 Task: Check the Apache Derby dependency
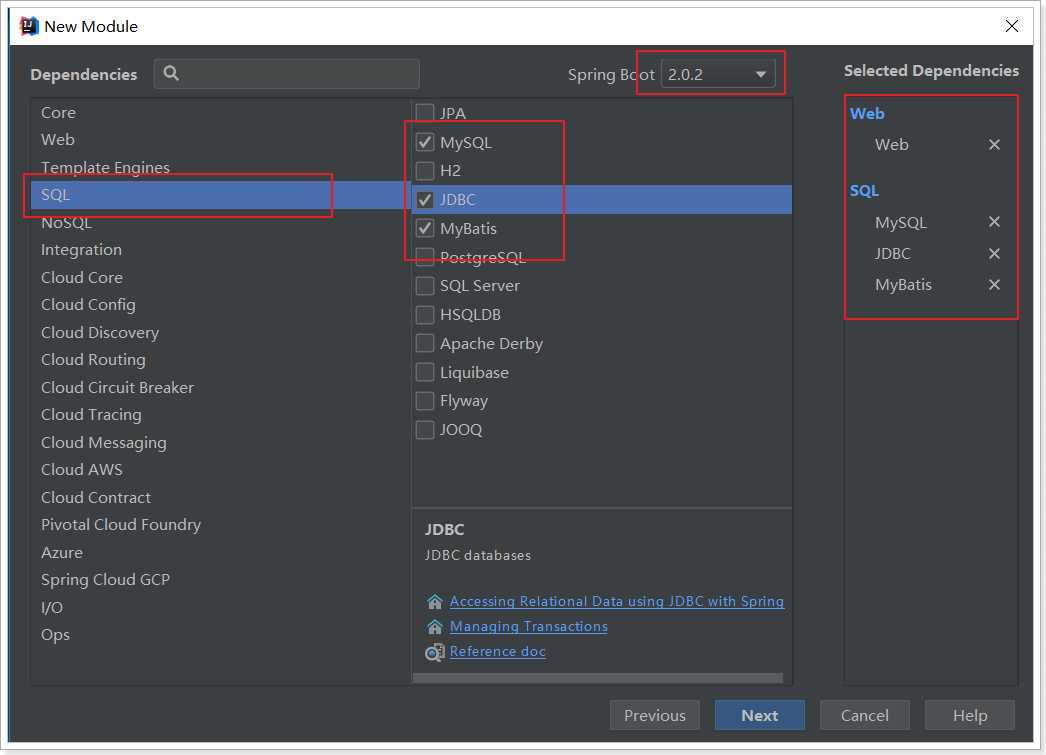[x=425, y=343]
